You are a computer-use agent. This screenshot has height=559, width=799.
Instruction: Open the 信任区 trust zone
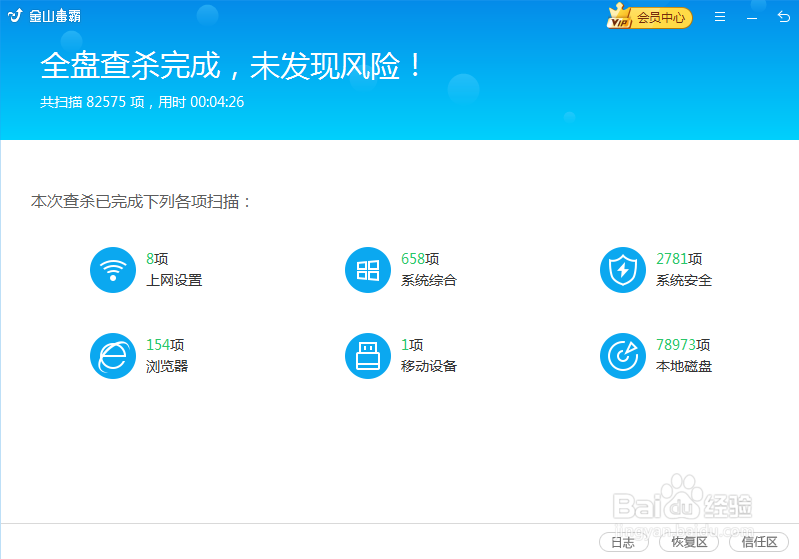tap(759, 542)
